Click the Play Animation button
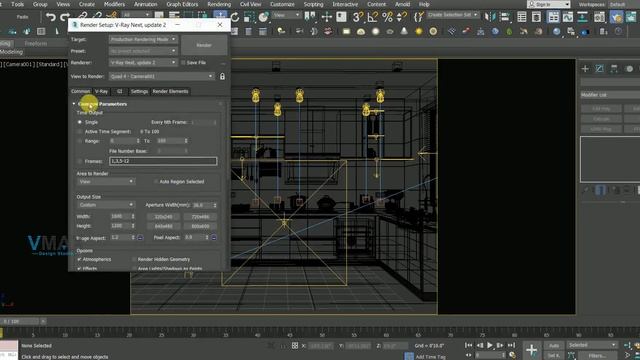The width and height of the screenshot is (640, 360). pos(490,345)
